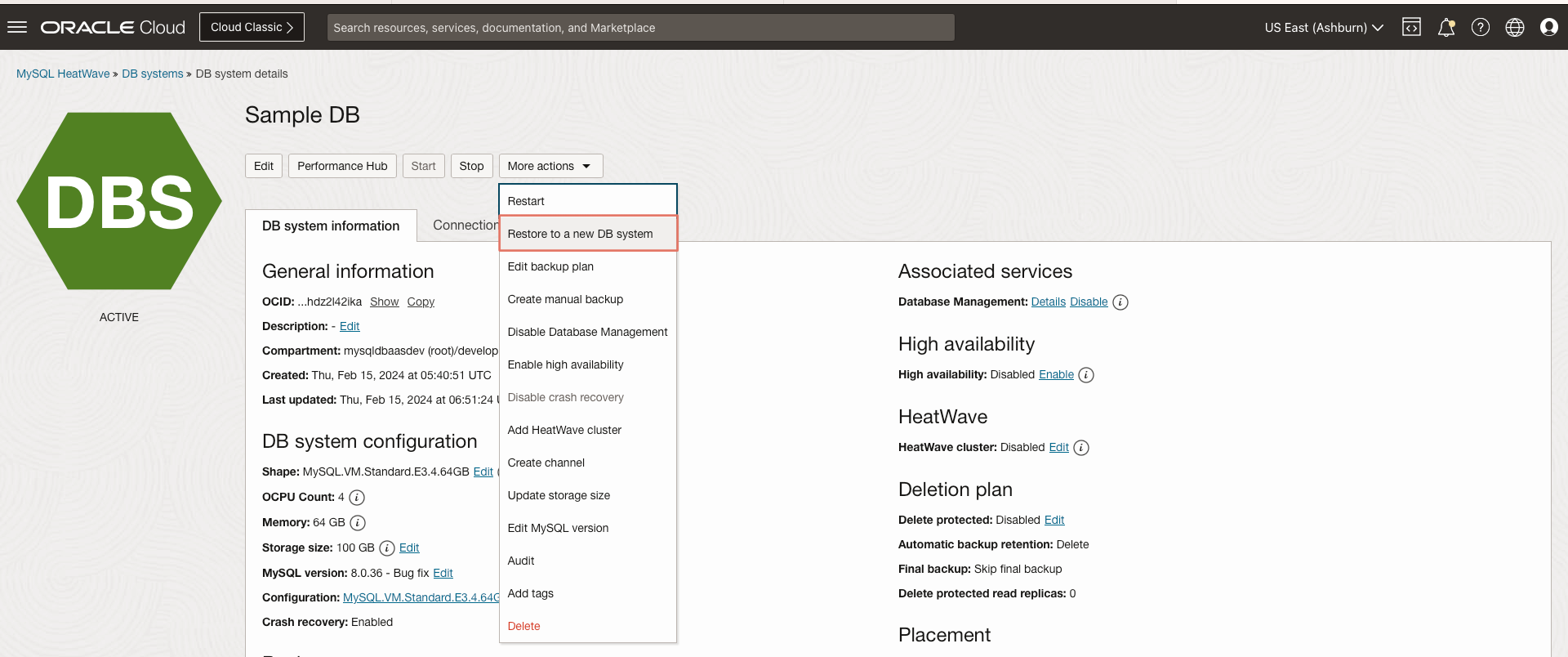Click info icon next to High availability Enable

click(1086, 375)
